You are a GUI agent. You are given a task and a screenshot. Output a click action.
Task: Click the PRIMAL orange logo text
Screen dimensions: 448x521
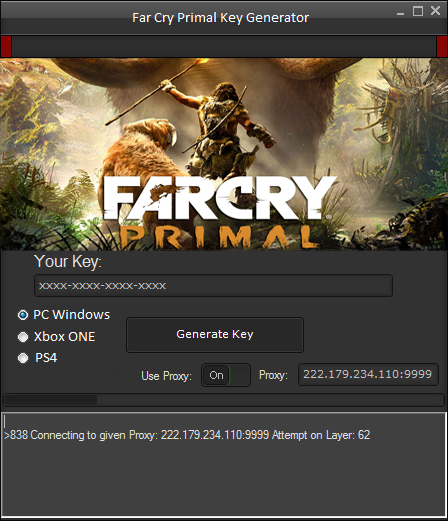(x=219, y=237)
